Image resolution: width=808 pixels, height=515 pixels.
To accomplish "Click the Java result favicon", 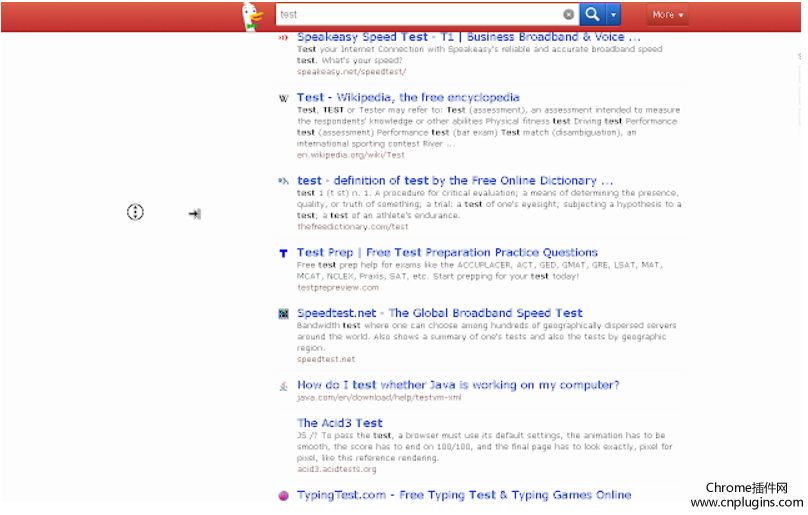I will click(283, 386).
